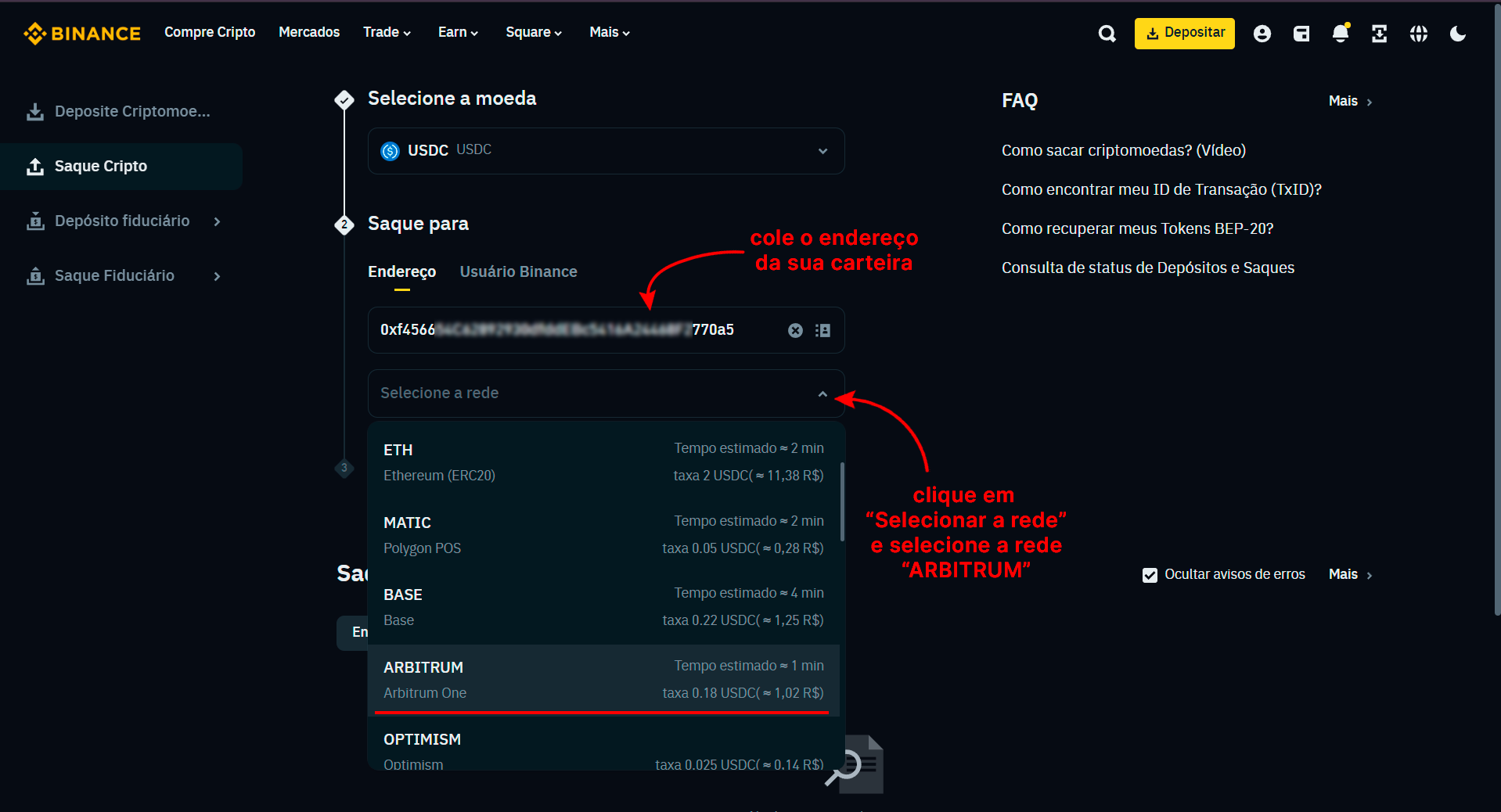Screen dimensions: 1501x812
Task: Select the MATIC Polygon POS network
Action: [603, 535]
